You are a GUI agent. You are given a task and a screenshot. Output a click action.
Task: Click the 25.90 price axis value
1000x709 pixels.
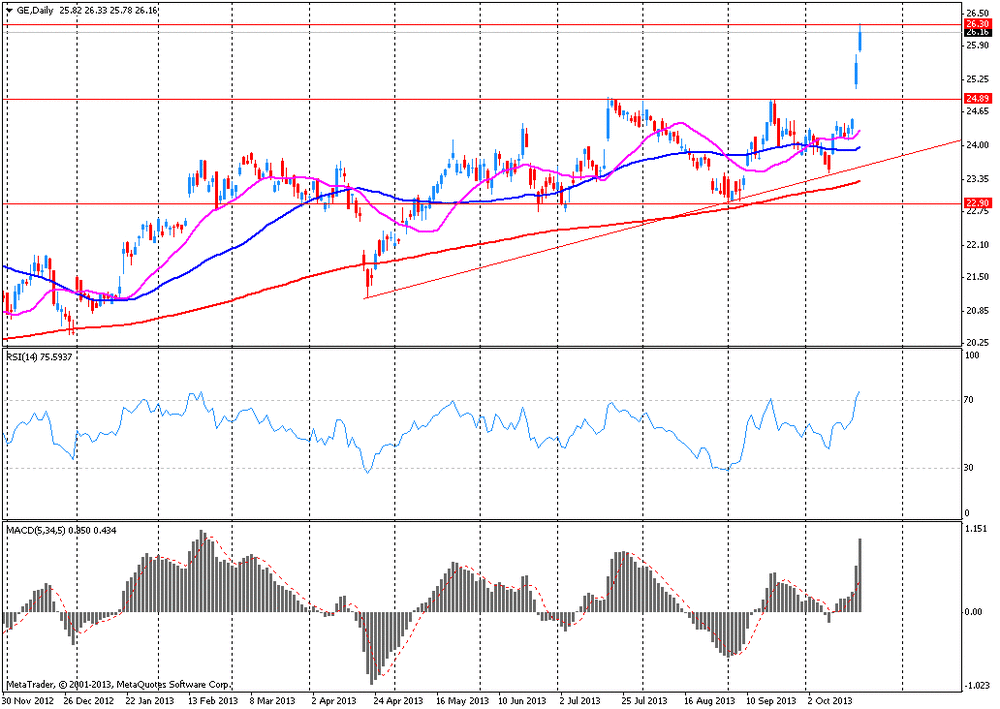tap(977, 46)
